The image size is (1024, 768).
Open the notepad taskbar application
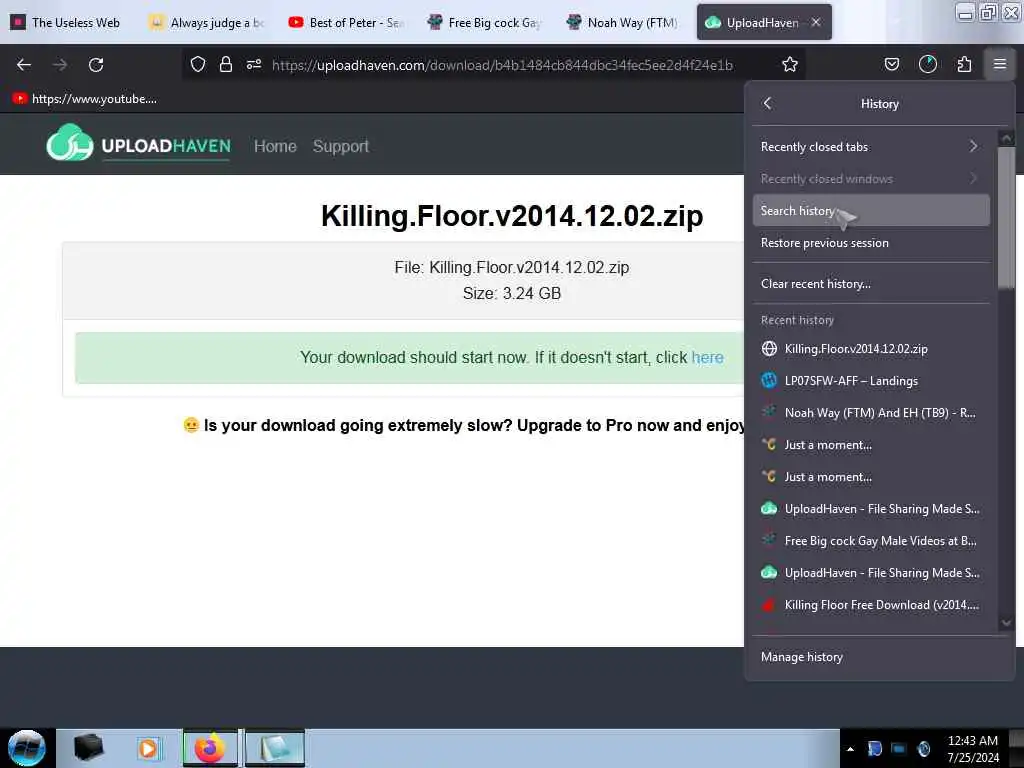coord(275,748)
